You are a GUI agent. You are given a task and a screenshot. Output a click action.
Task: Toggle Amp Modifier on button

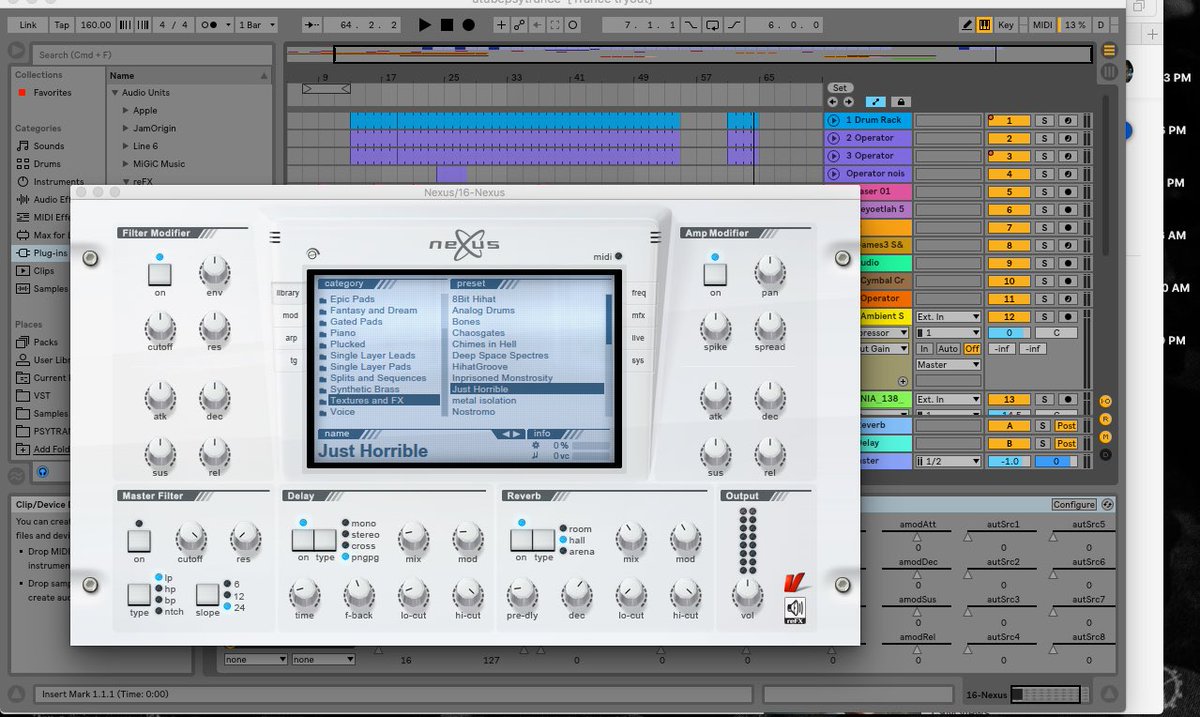(x=715, y=274)
